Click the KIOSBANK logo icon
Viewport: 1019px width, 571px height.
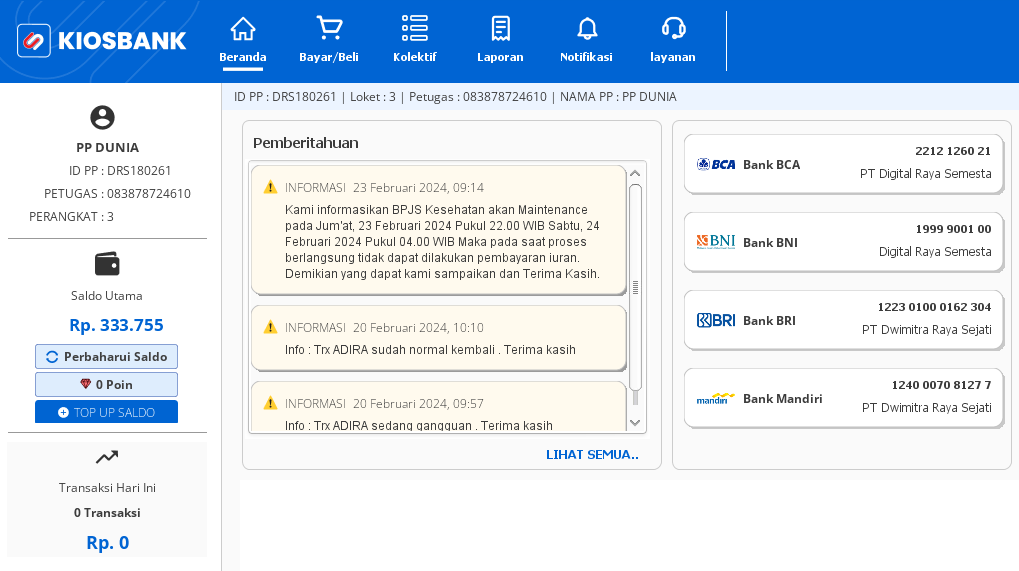coord(34,40)
